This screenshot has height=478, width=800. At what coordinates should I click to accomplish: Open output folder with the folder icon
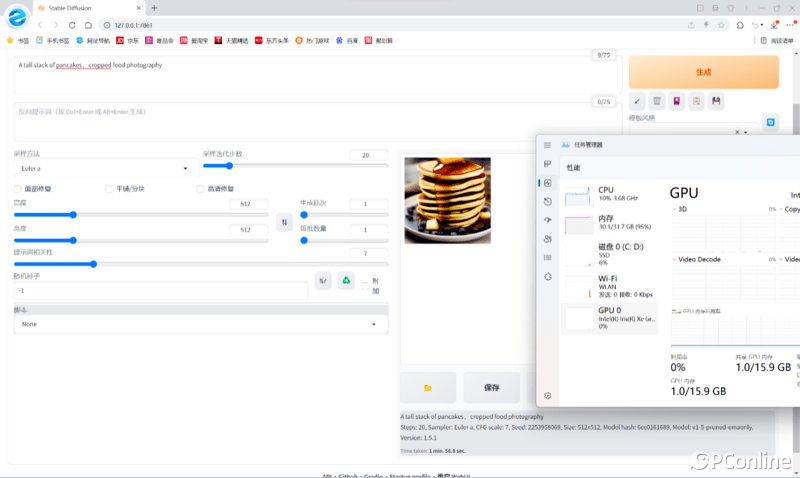428,387
